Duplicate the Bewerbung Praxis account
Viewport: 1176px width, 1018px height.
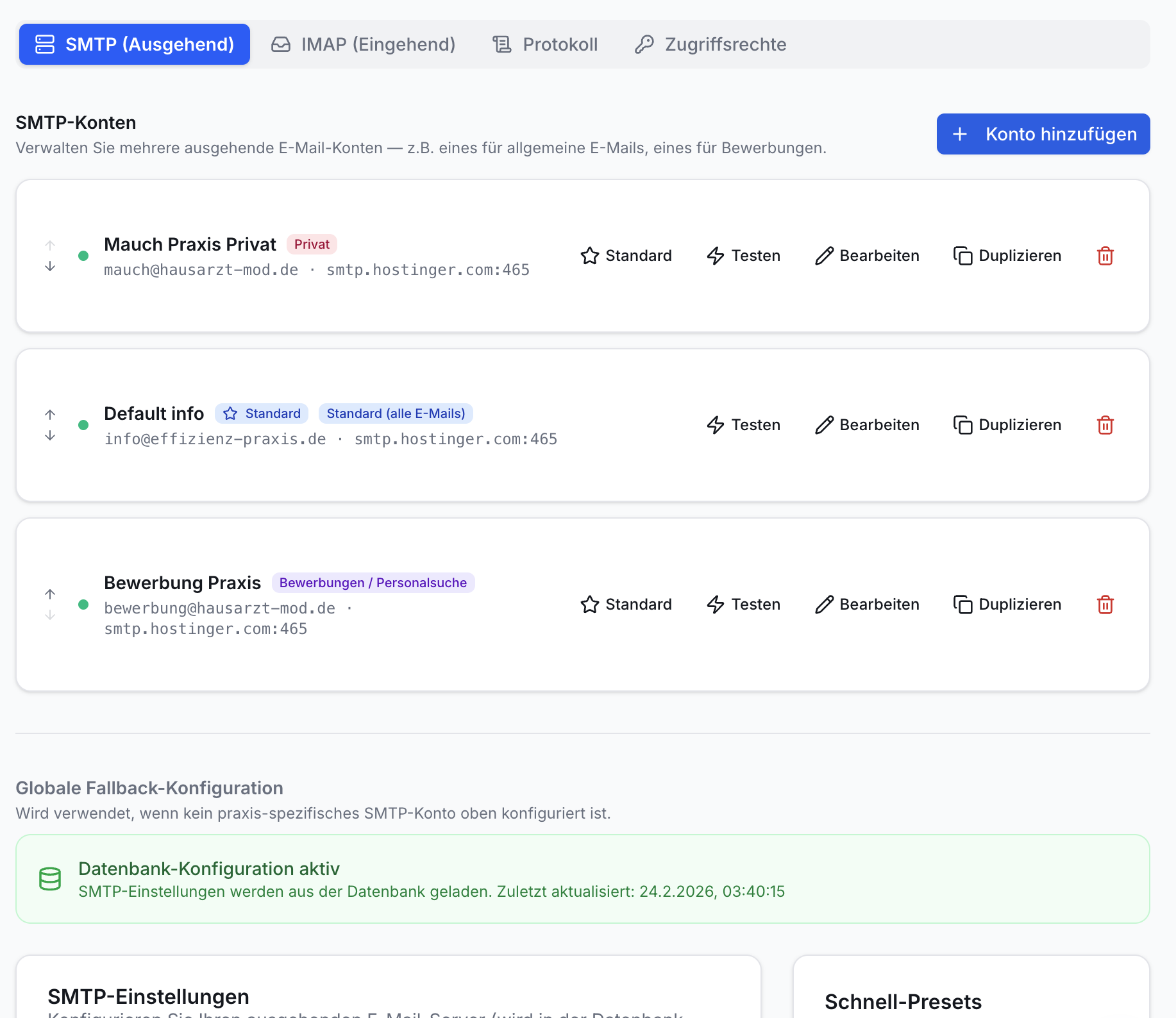1007,605
